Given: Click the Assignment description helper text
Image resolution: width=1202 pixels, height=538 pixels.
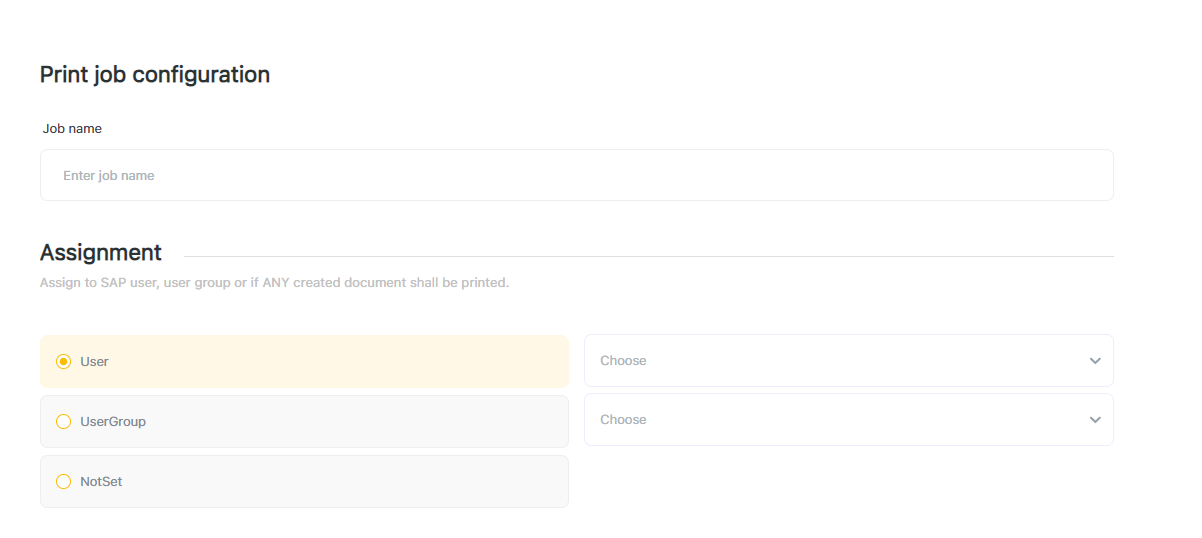Looking at the screenshot, I should point(274,283).
